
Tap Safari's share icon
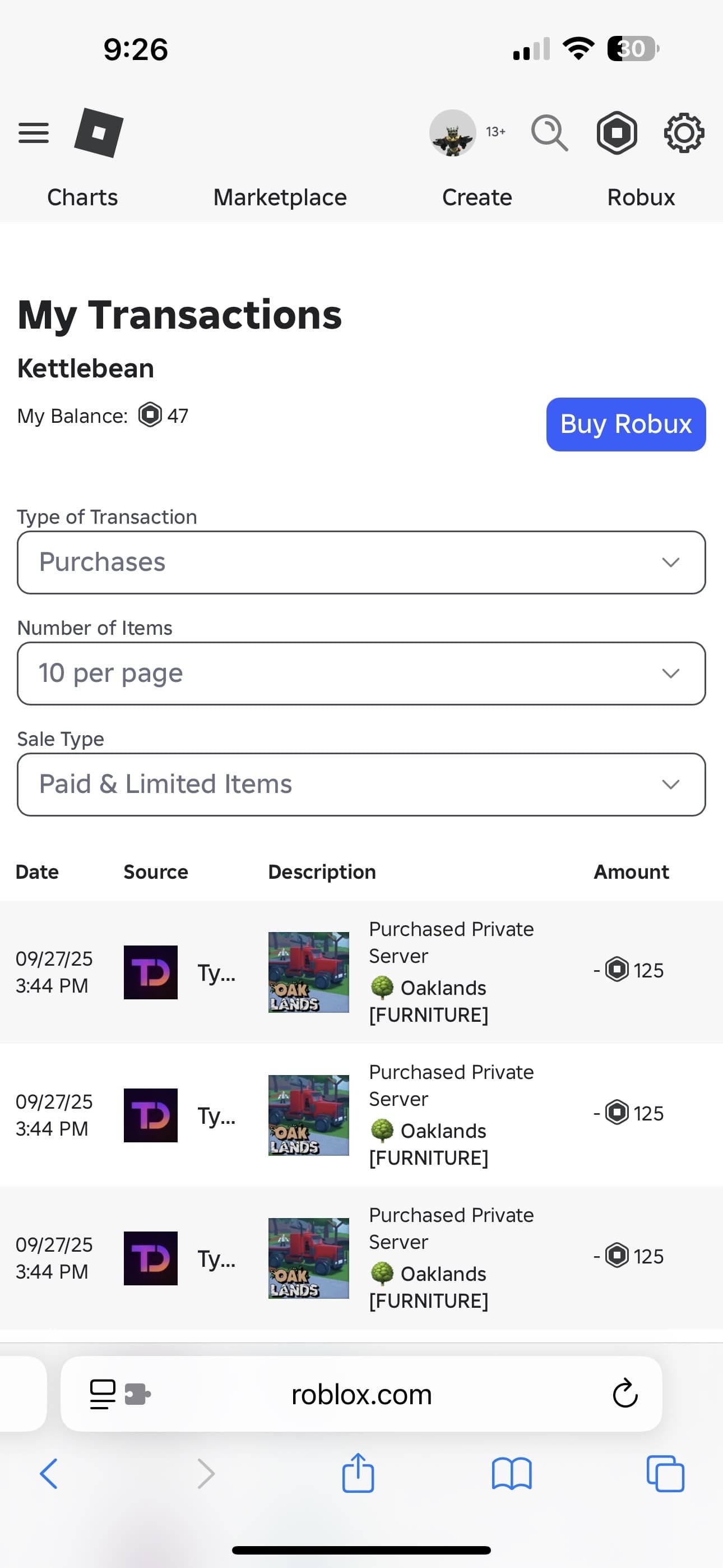[358, 1474]
